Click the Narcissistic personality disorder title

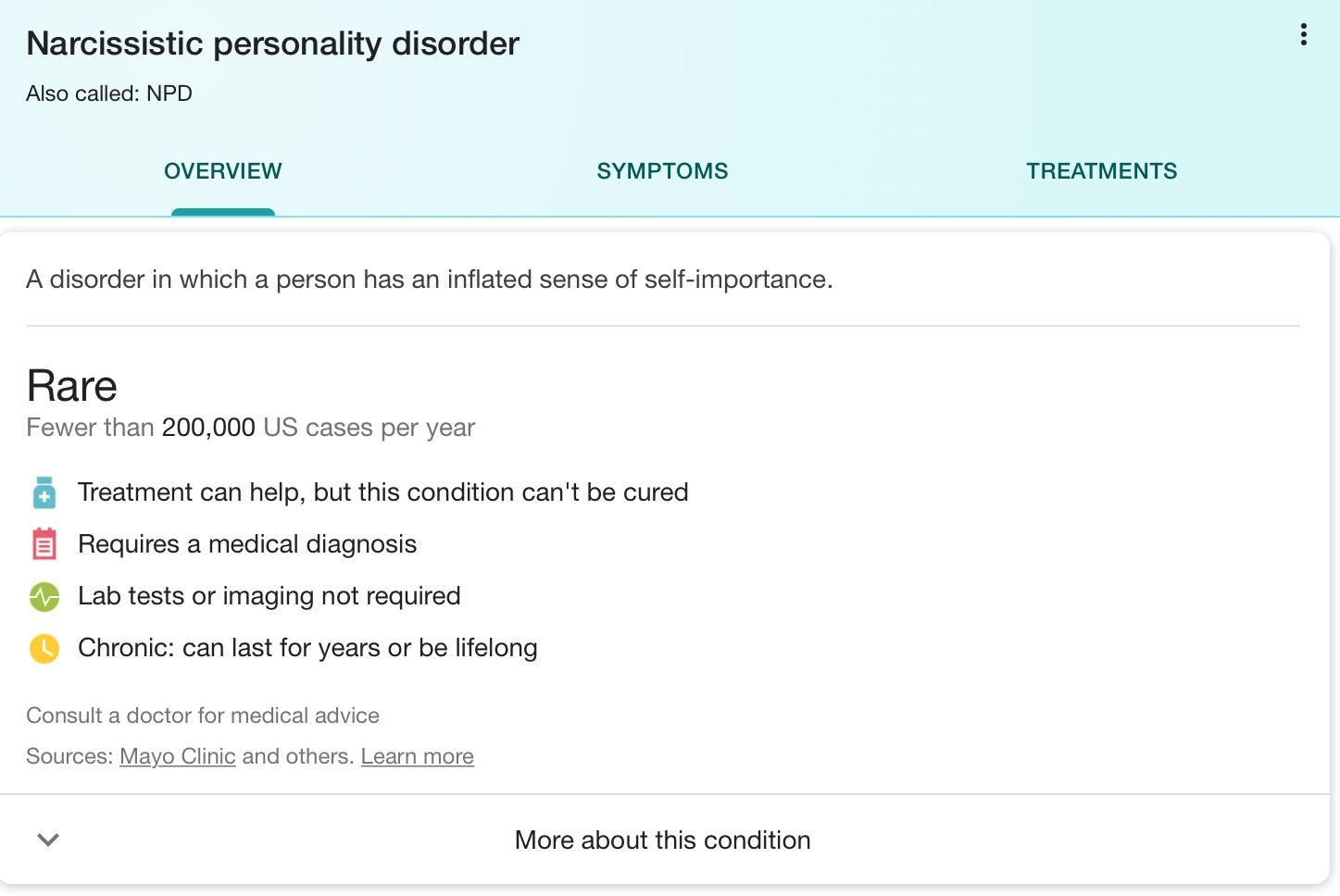pyautogui.click(x=273, y=44)
